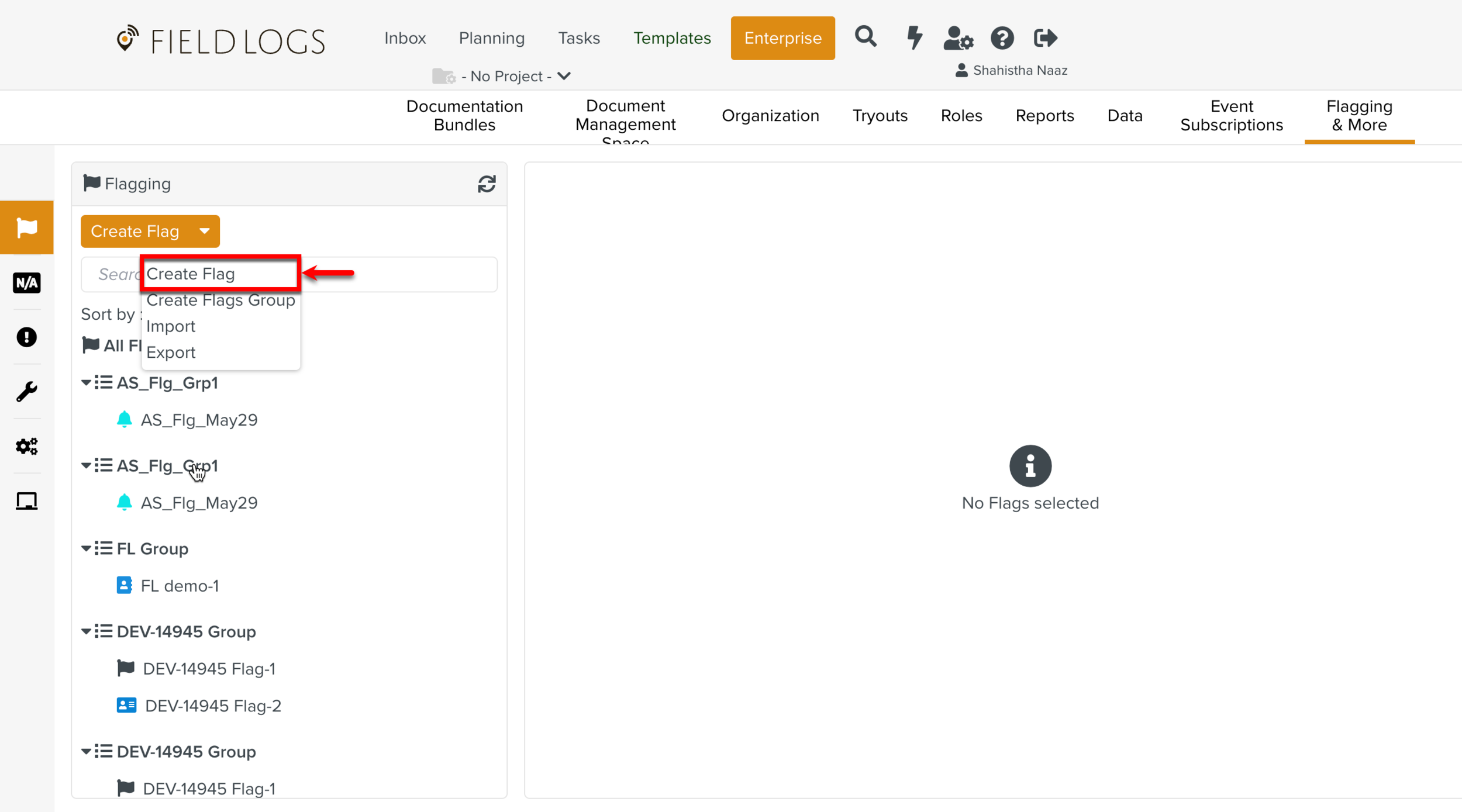1462x812 pixels.
Task: Open the wrench sidebar section
Action: tap(26, 392)
